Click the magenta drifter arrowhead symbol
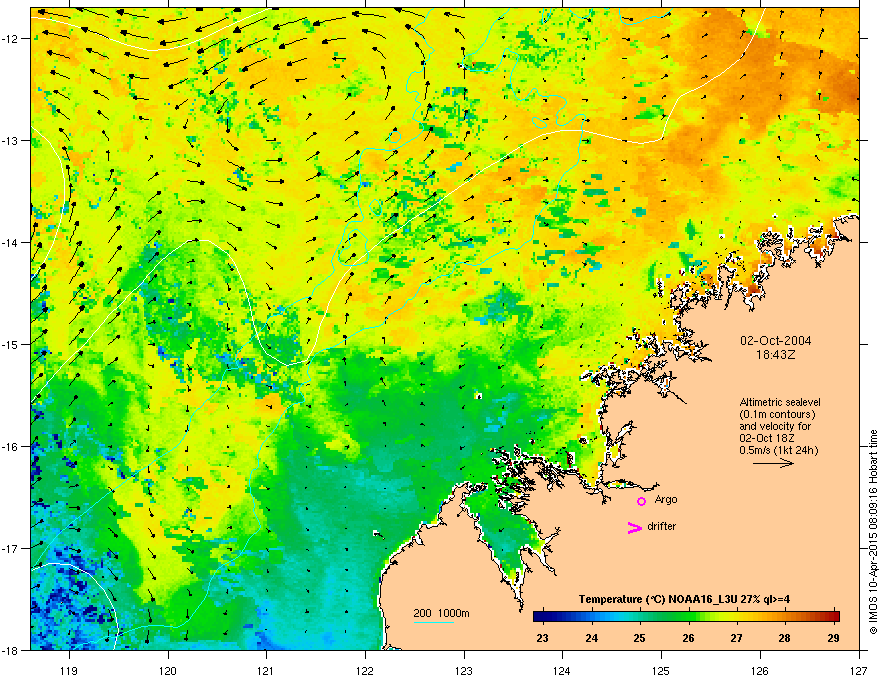 click(x=635, y=527)
